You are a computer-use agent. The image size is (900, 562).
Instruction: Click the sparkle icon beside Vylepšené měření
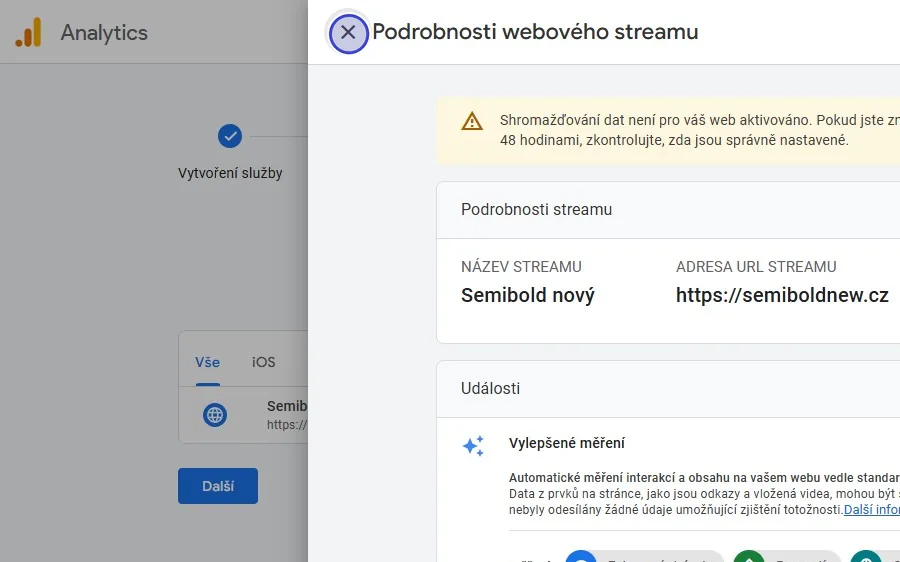tap(474, 445)
